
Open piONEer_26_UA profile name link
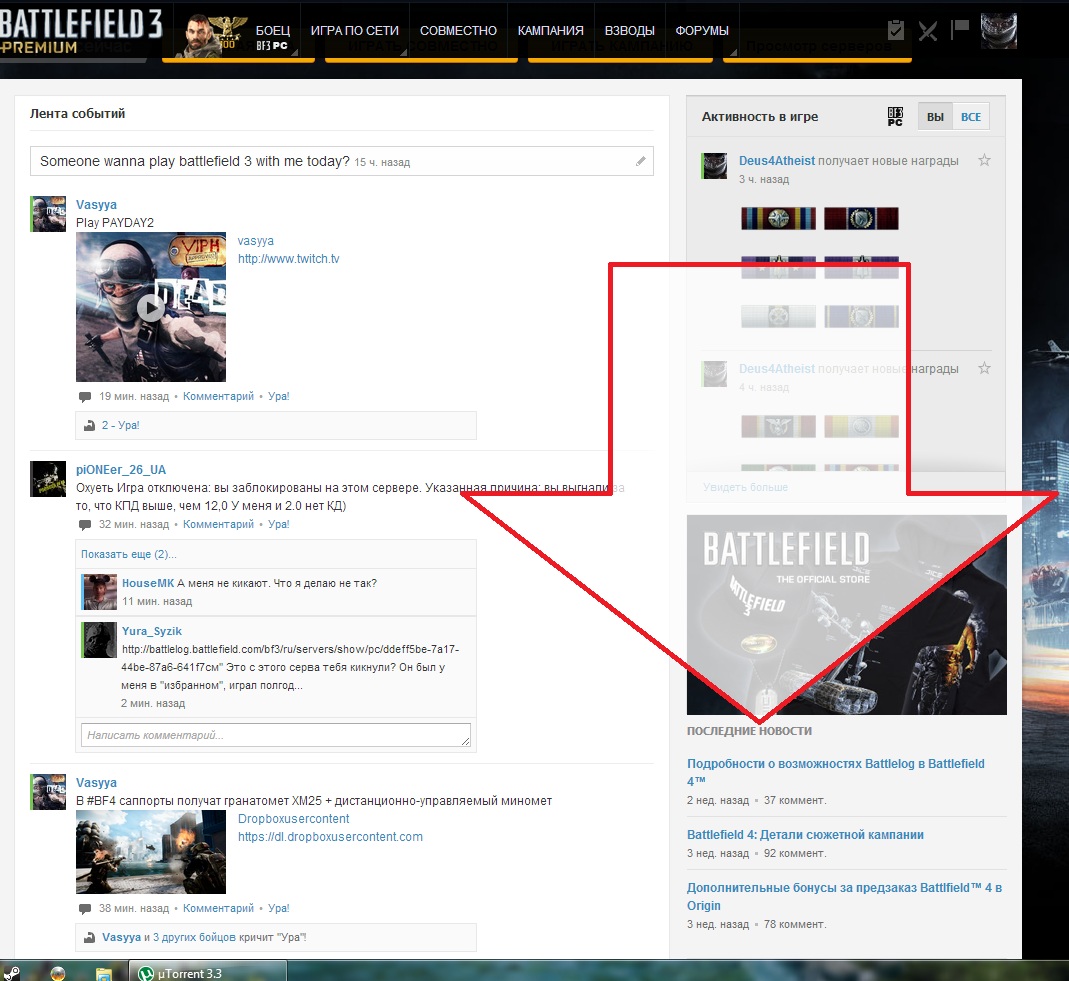(x=121, y=470)
